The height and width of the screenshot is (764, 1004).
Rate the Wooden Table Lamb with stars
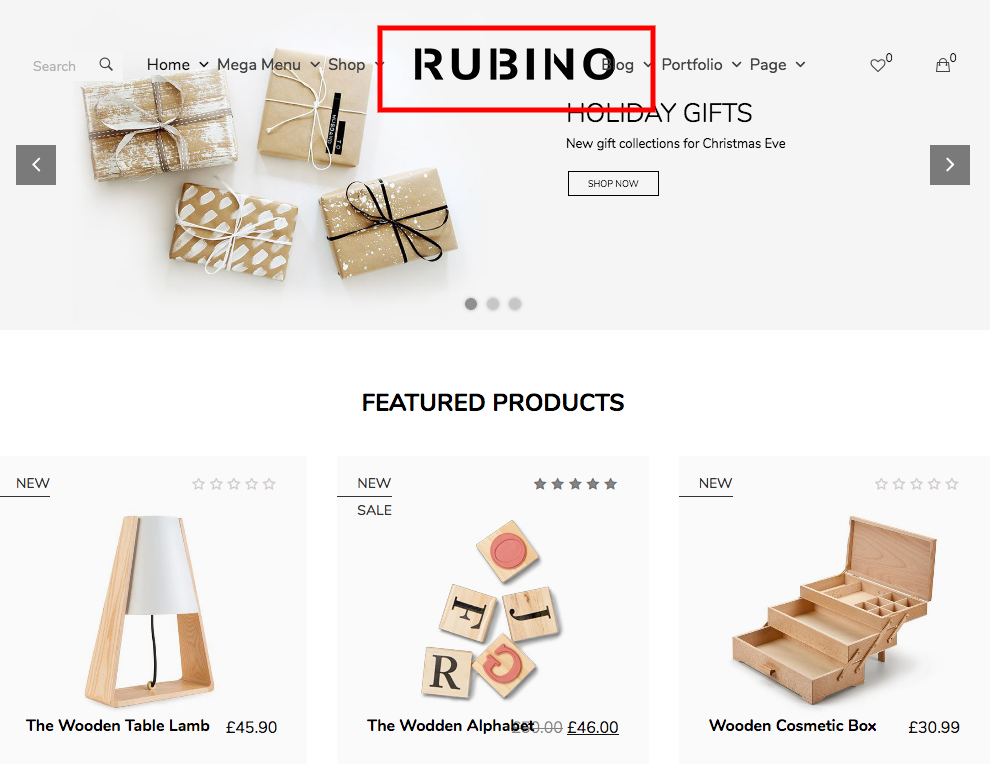coord(234,484)
